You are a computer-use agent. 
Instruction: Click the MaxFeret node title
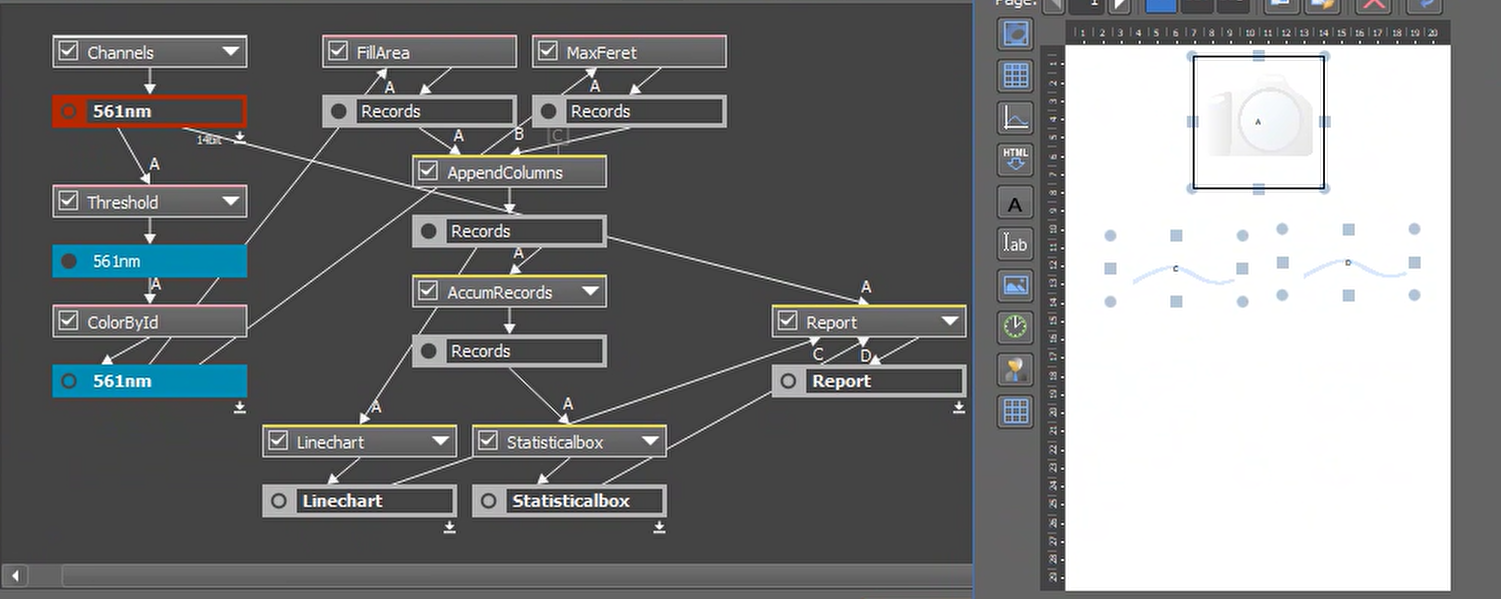point(604,51)
